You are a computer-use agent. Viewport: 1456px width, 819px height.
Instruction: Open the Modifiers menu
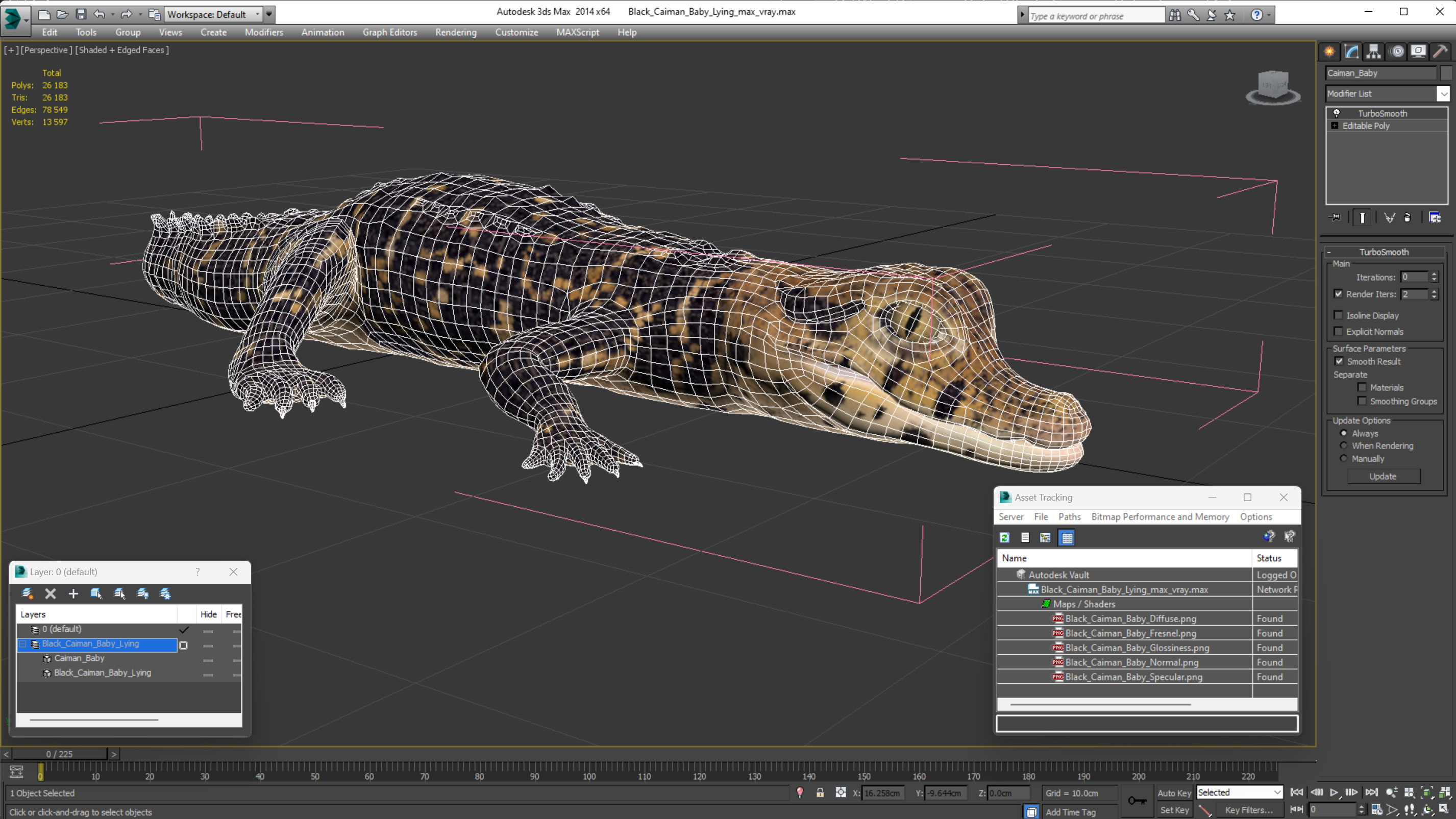pyautogui.click(x=263, y=32)
